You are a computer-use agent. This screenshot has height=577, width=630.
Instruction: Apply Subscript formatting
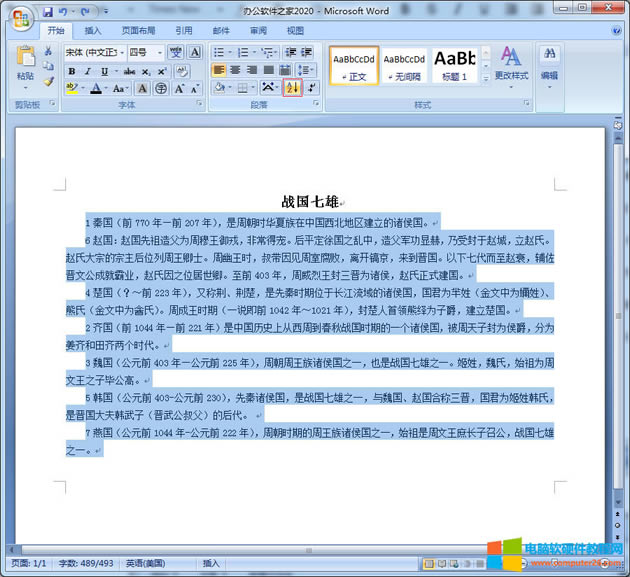146,72
